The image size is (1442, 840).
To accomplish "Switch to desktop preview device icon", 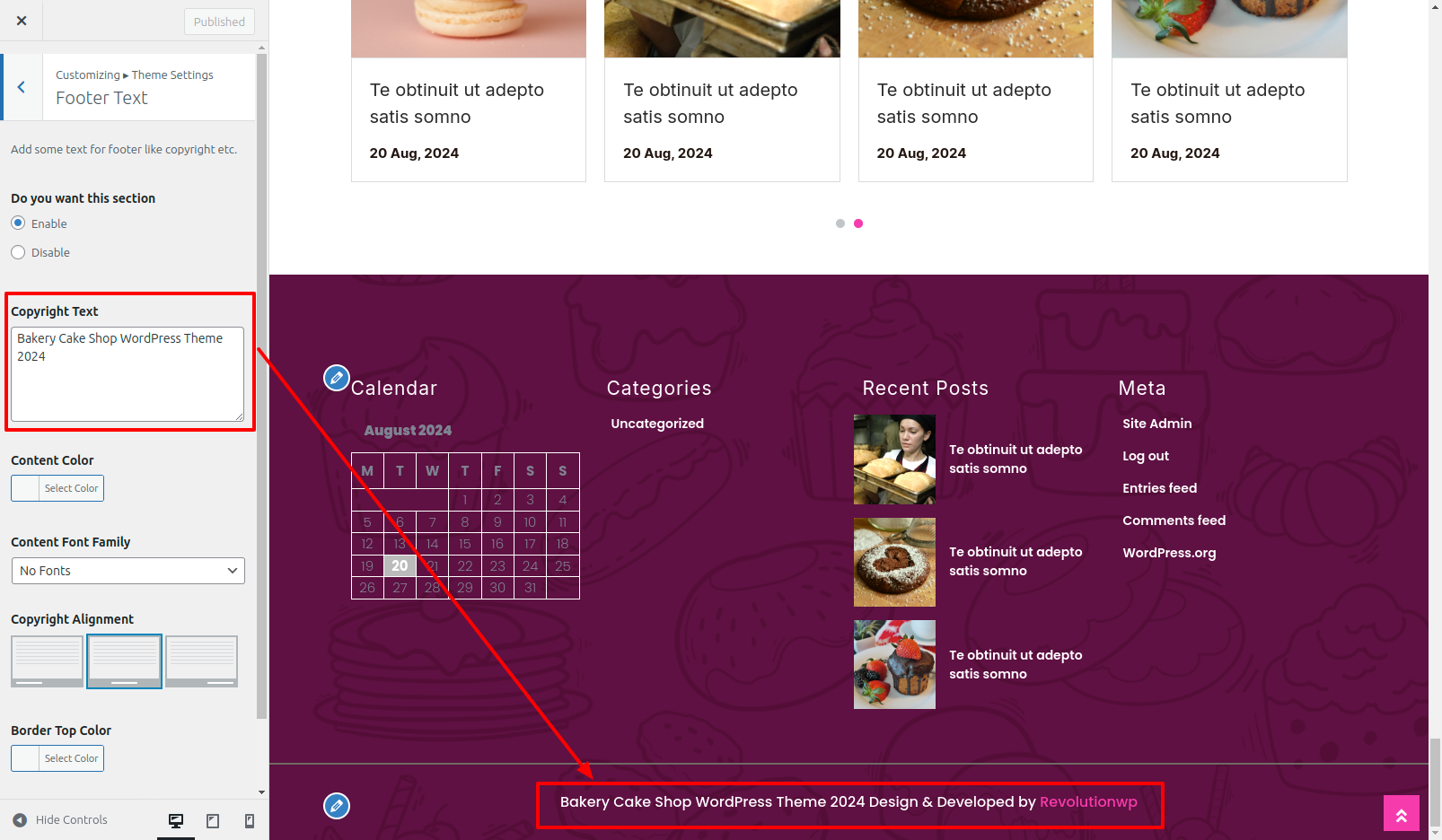I will click(176, 820).
